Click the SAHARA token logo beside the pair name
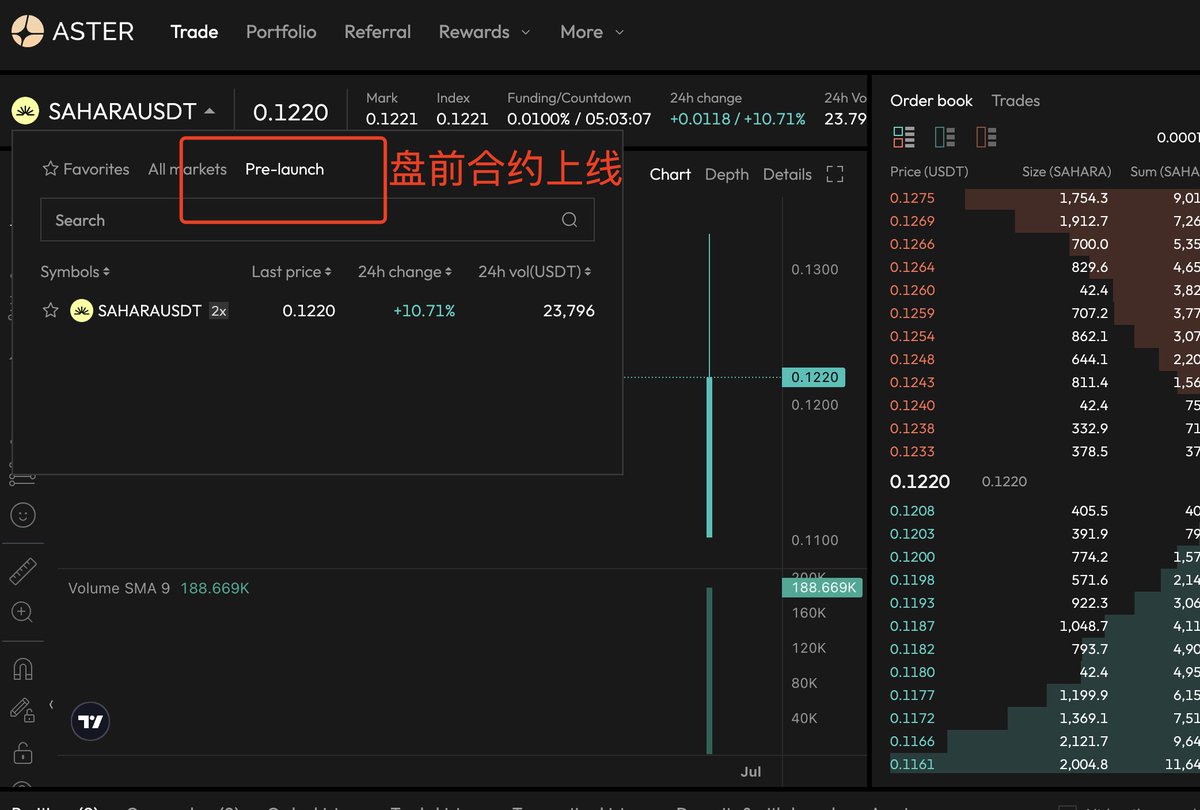The height and width of the screenshot is (810, 1200). [25, 111]
